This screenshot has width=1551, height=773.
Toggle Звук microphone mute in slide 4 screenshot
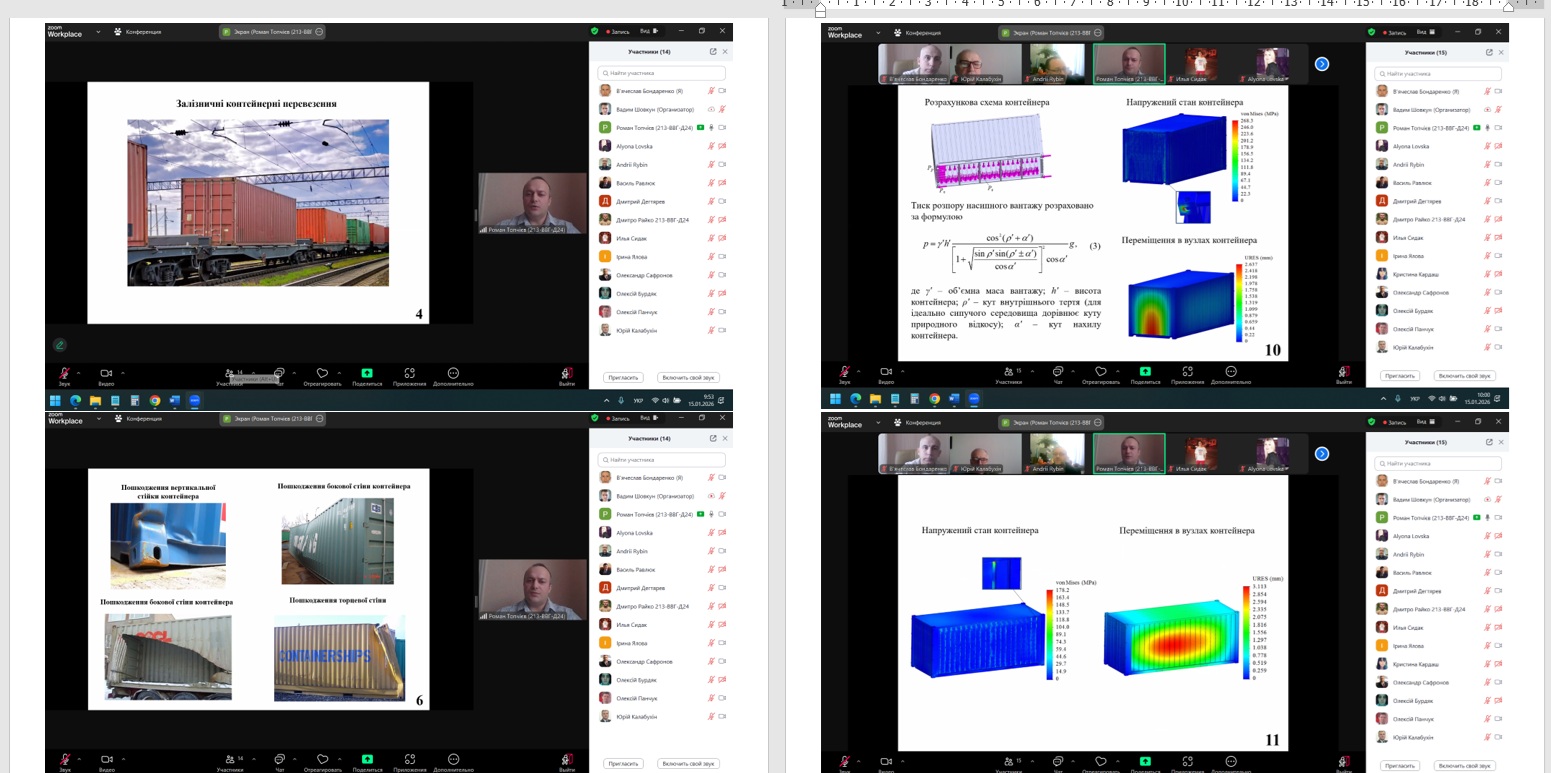[x=64, y=372]
